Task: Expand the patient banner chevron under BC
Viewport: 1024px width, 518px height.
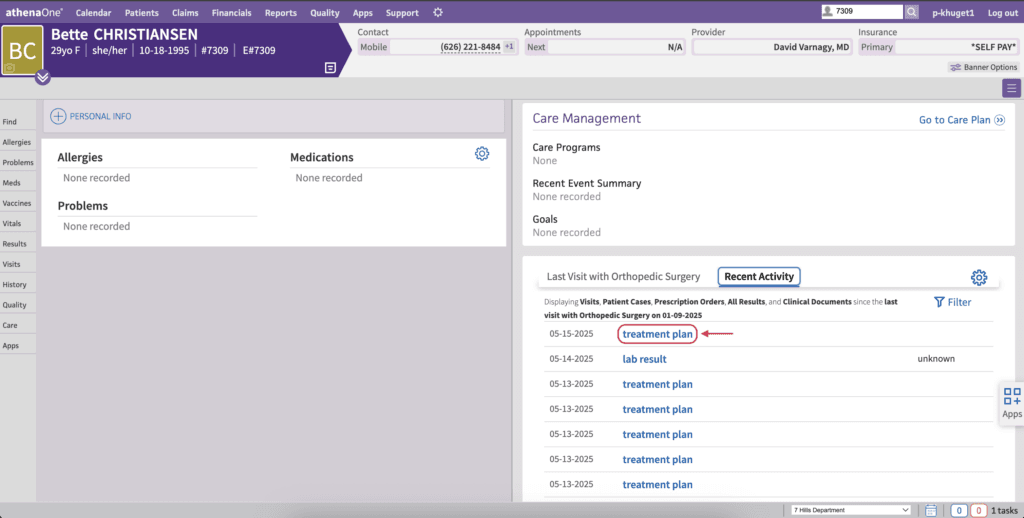Action: (x=42, y=78)
